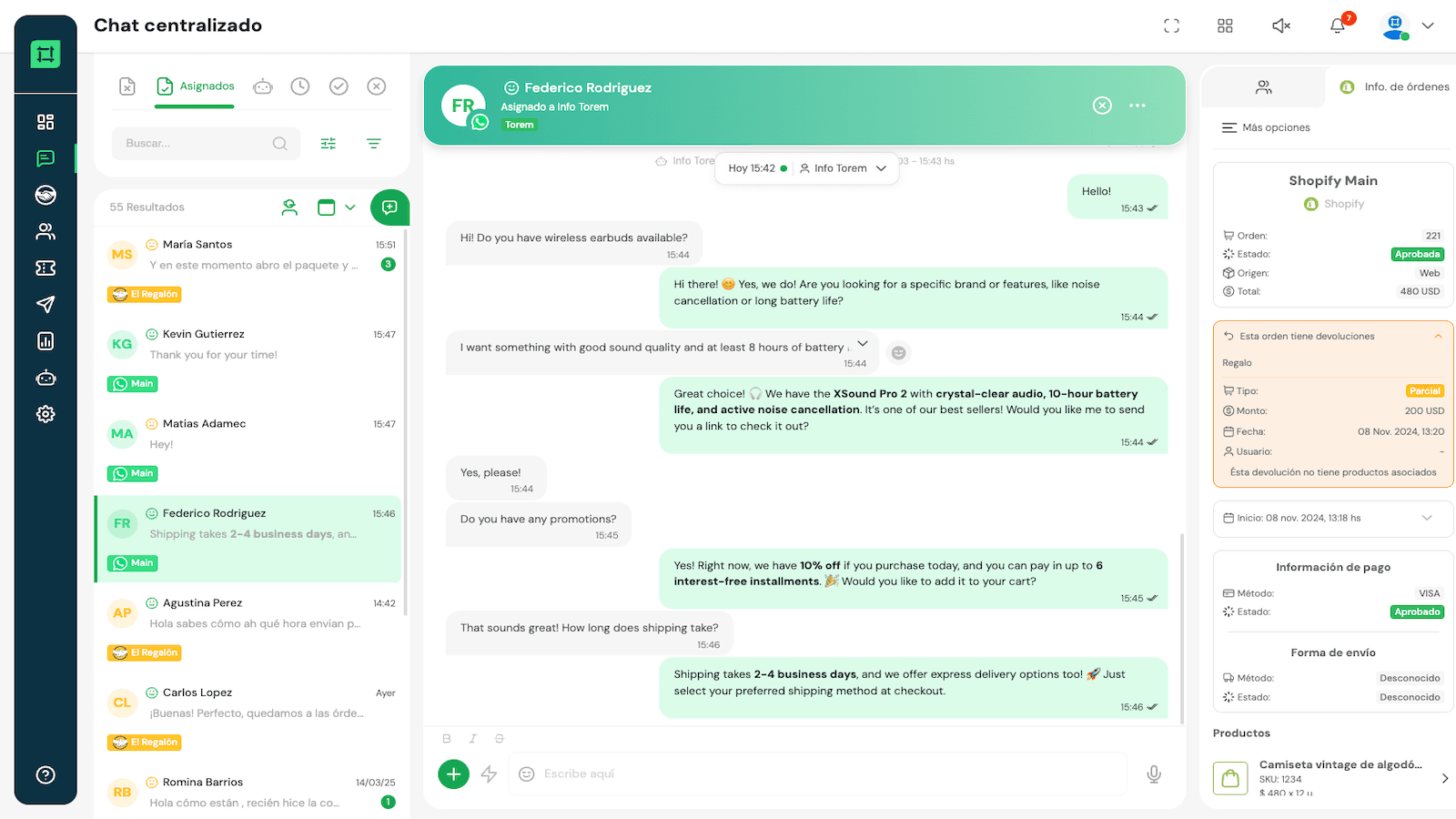Open the bots section in the sidebar

45,378
